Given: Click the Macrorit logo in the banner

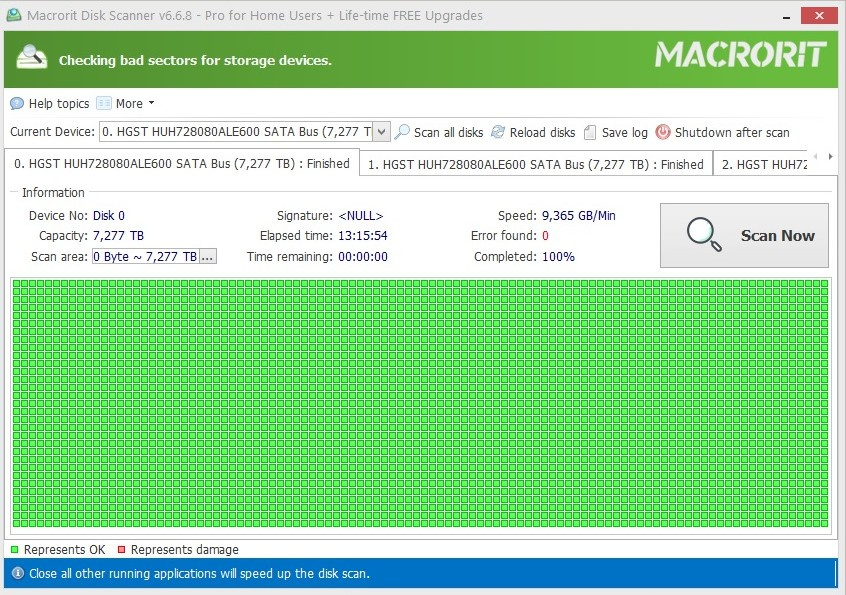Looking at the screenshot, I should tap(740, 55).
